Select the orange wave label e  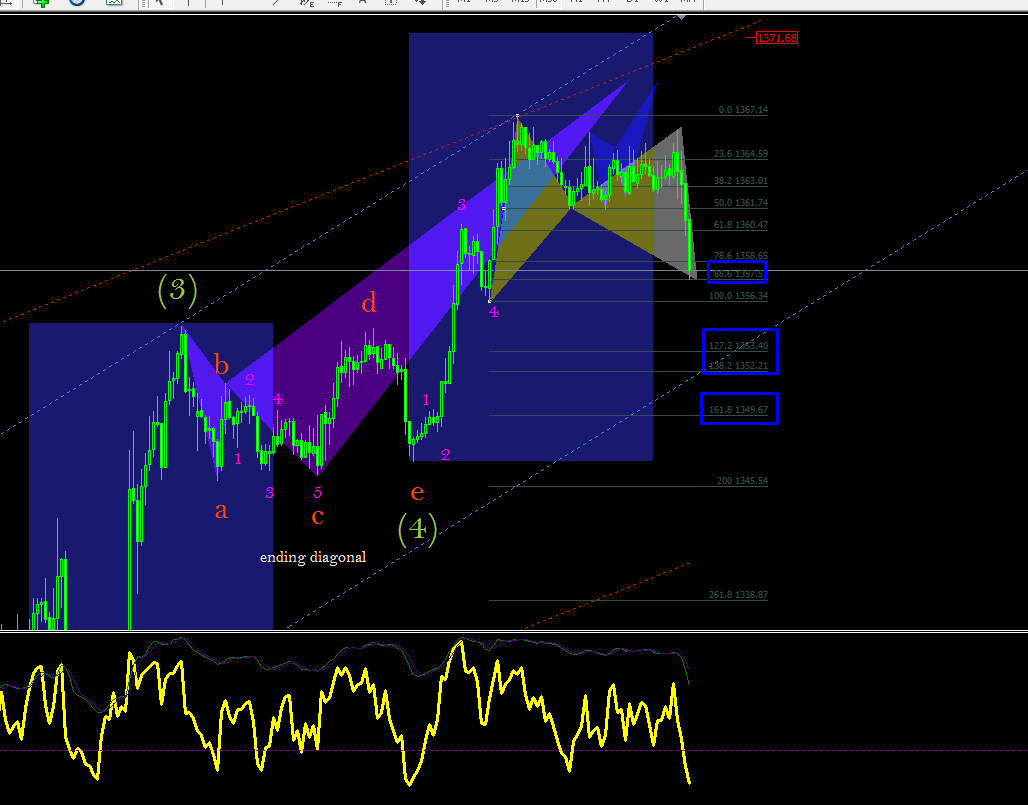point(417,492)
